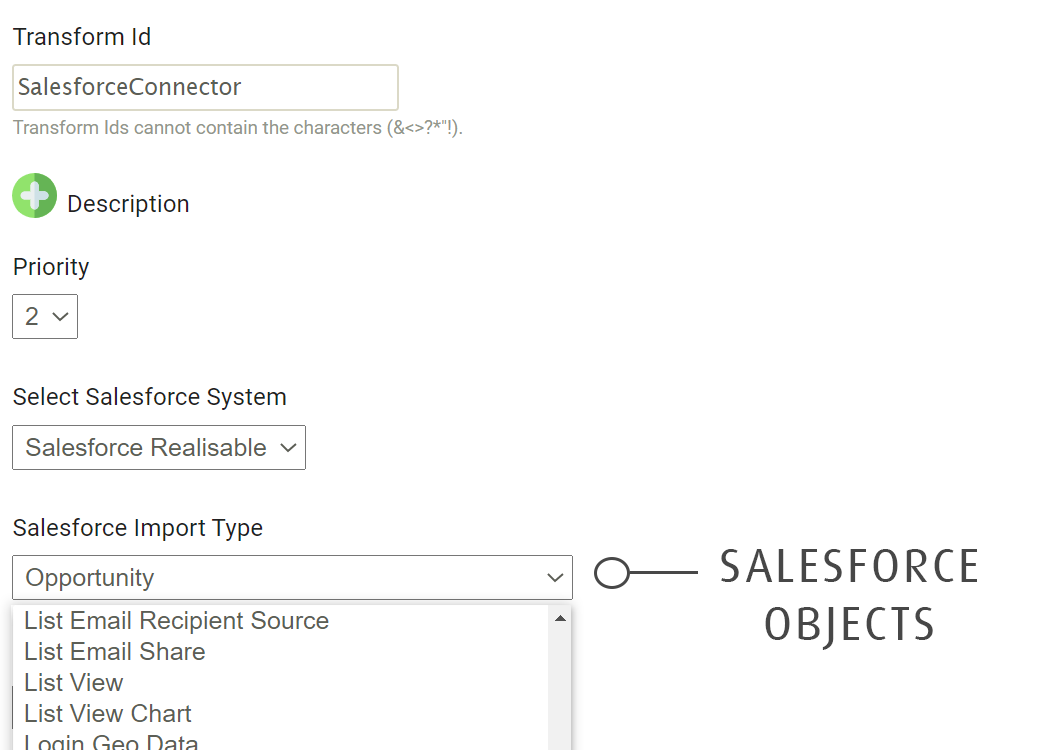The height and width of the screenshot is (750, 1050).
Task: Expand the Salesforce Realisable system dropdown
Action: pos(159,448)
